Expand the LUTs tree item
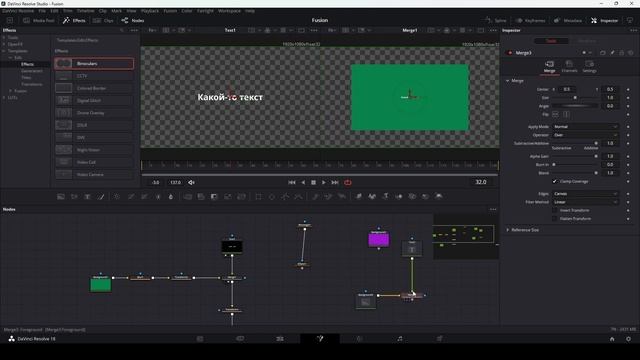This screenshot has width=640, height=360. [x=4, y=98]
